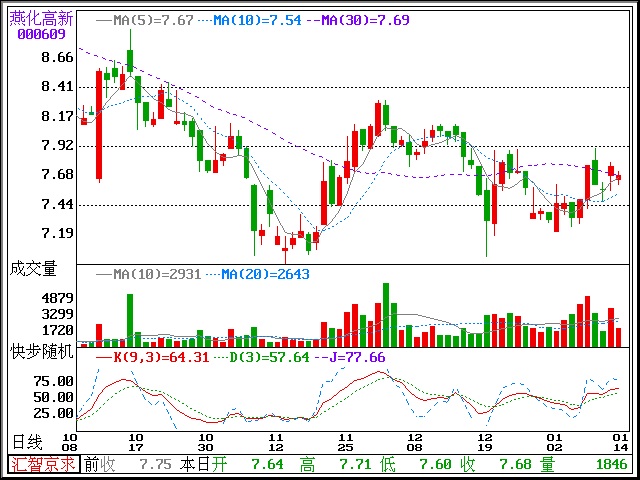Screen dimensions: 640x480
Task: Click the high price value 7.71
Action: [355, 464]
